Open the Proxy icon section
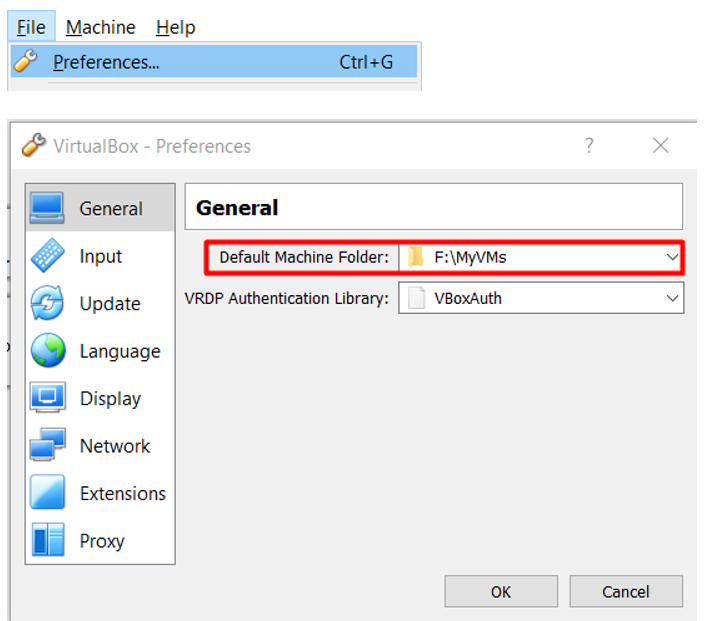708x621 pixels. [48, 540]
